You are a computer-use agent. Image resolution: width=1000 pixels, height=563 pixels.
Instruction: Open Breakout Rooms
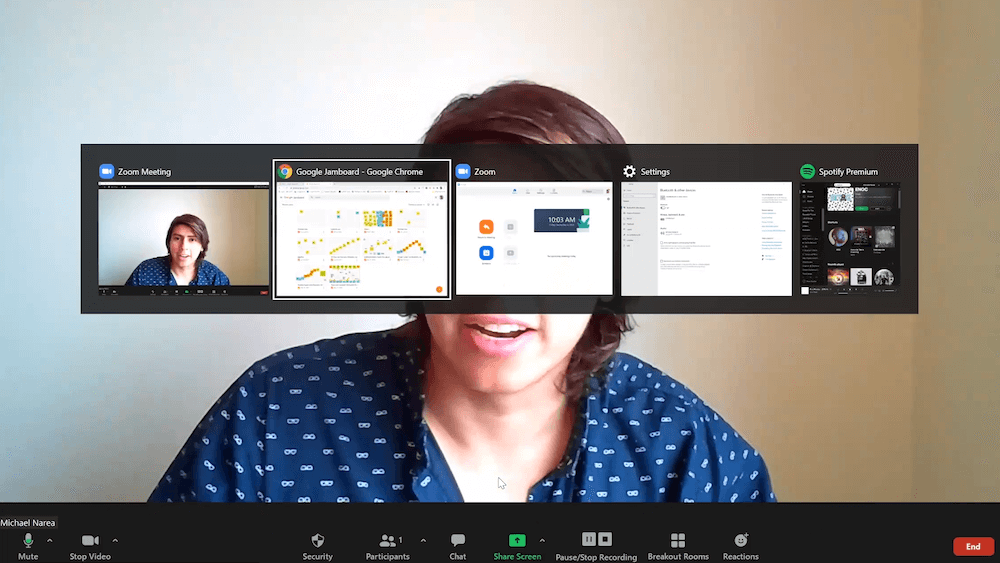coord(678,546)
